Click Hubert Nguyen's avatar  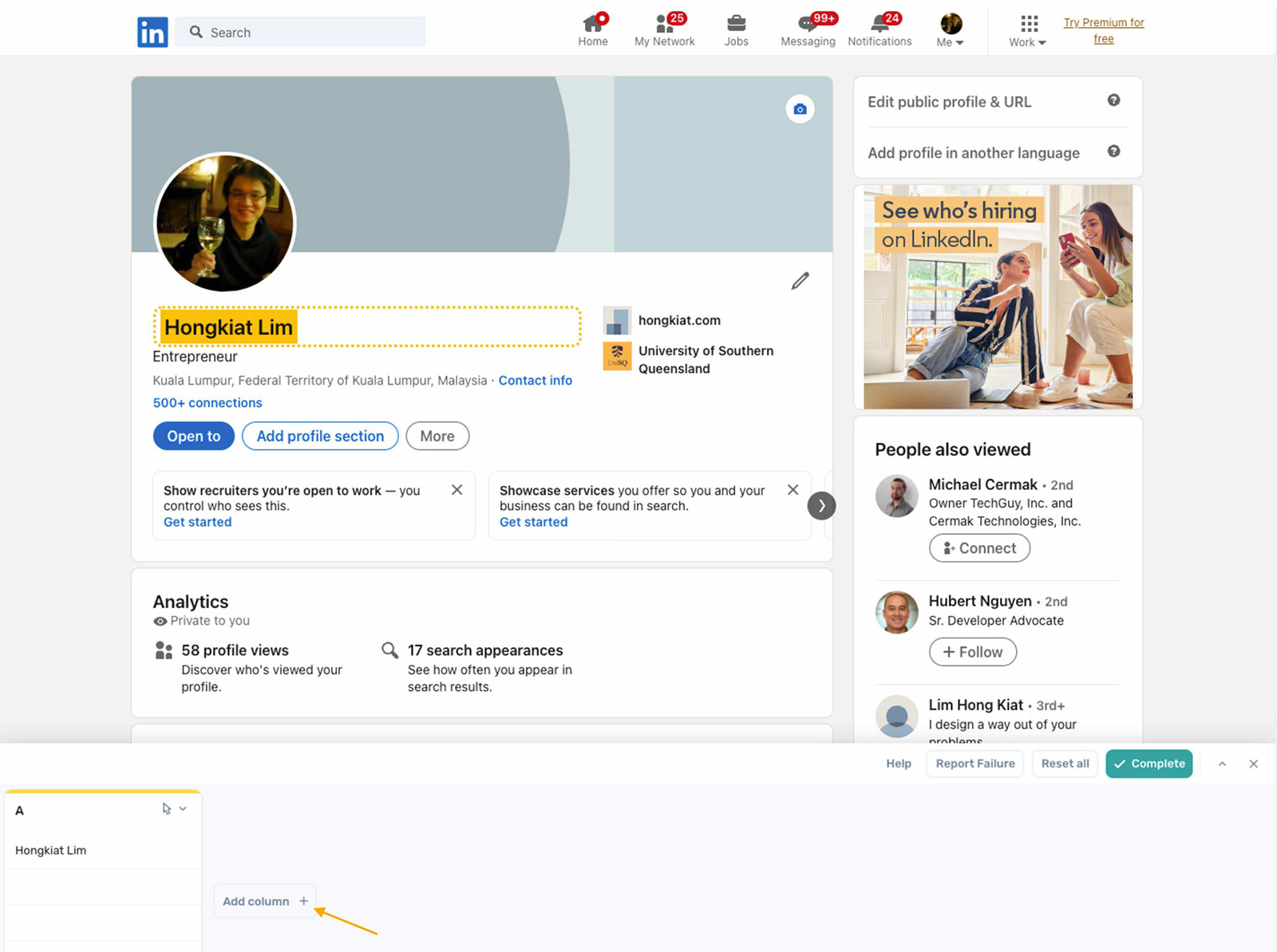coord(897,613)
